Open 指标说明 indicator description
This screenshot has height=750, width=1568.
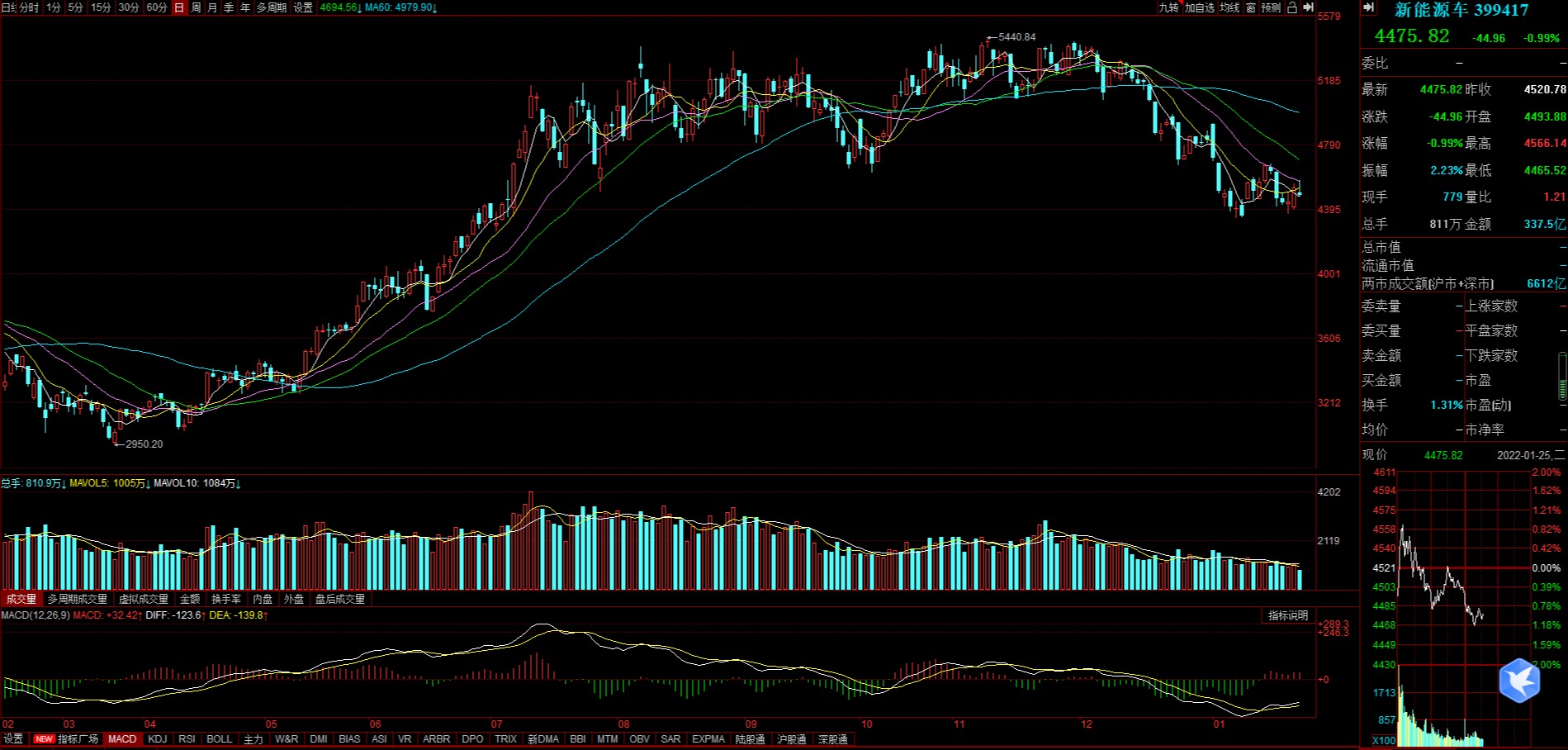click(x=1288, y=615)
